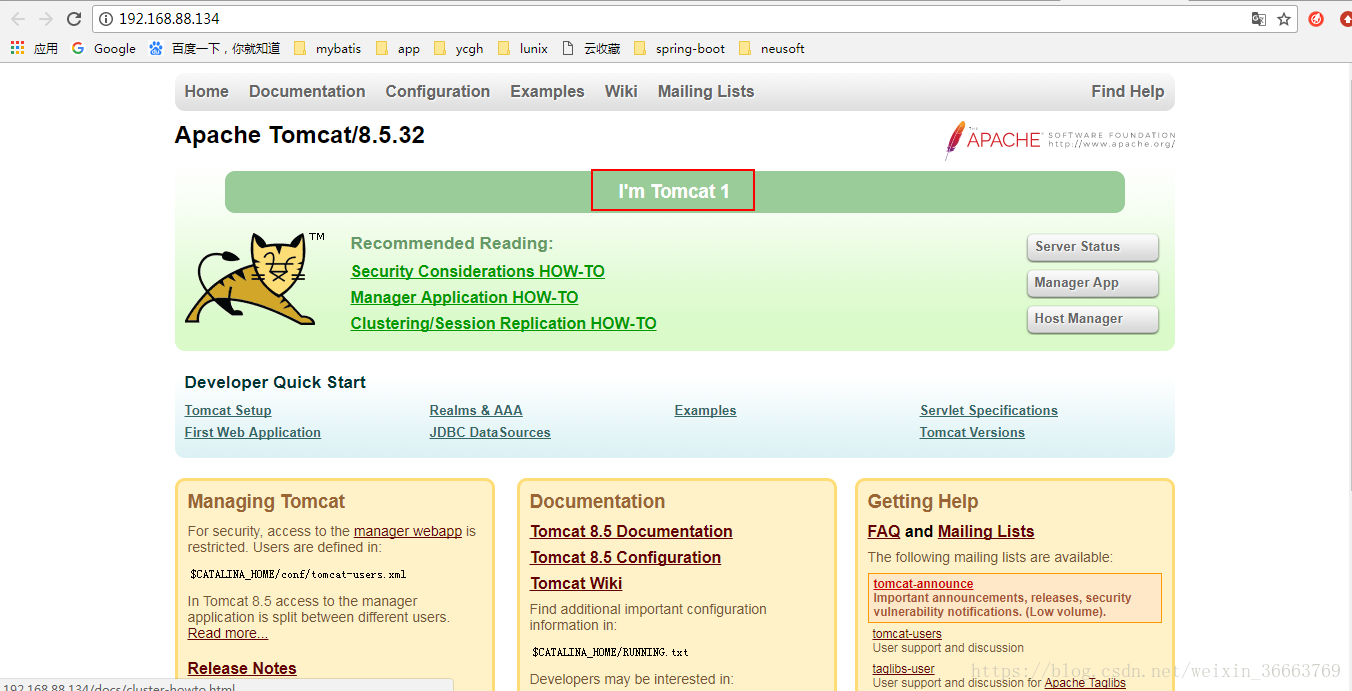The height and width of the screenshot is (691, 1352).
Task: Click the Recommended Reading: heading
Action: [452, 243]
